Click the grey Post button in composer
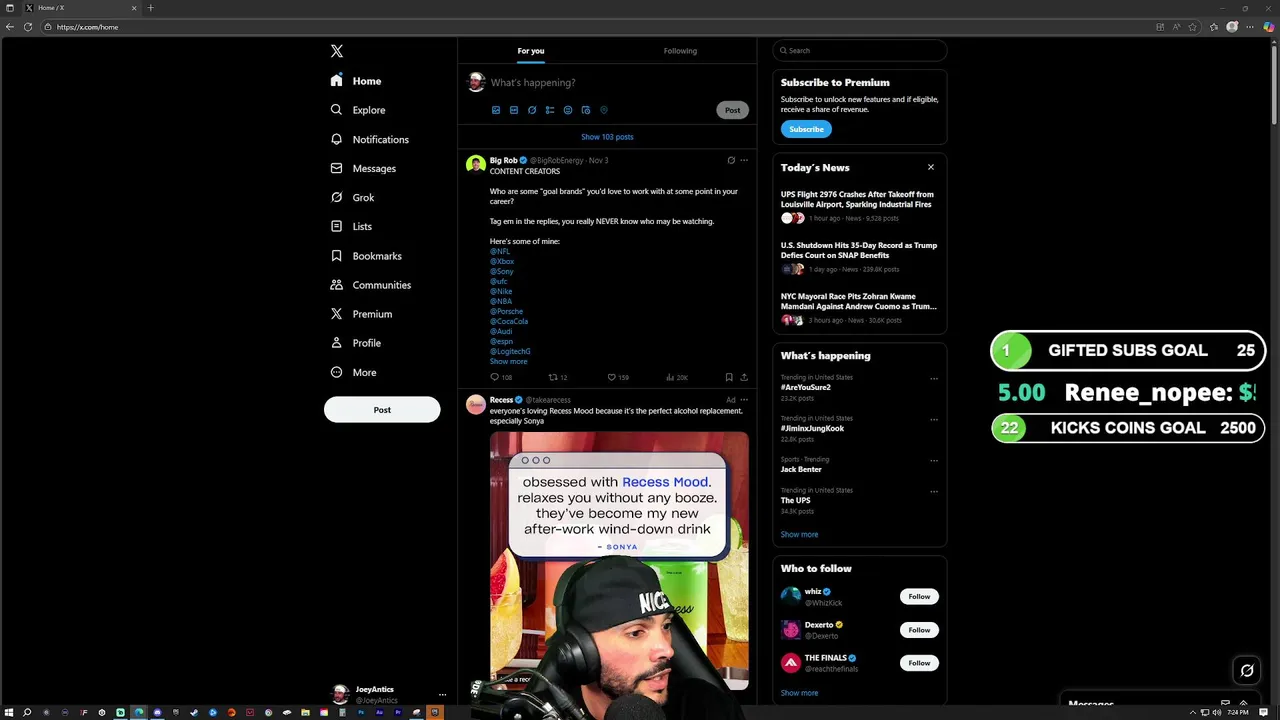This screenshot has height=720, width=1280. click(x=732, y=110)
